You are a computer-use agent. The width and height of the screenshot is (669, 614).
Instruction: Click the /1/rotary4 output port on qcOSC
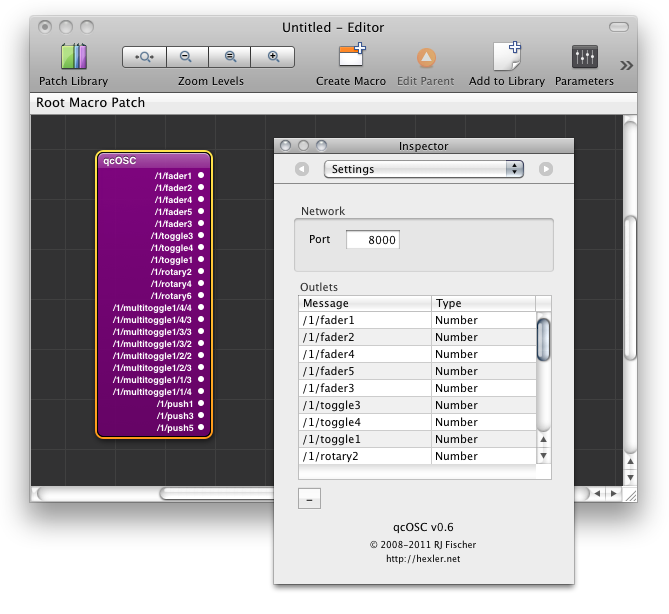(x=201, y=283)
